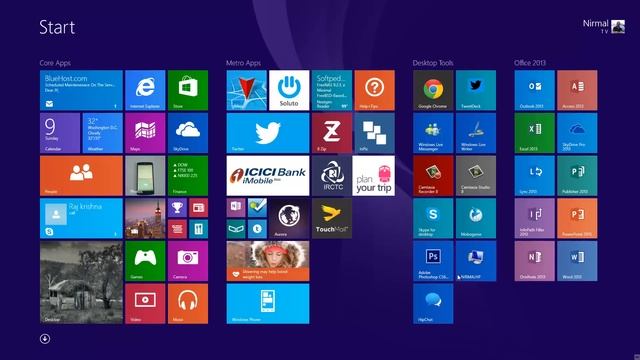Viewport: 640px width, 360px height.
Task: Launch Adobe Photoshop CS6 tile
Action: pyautogui.click(x=433, y=261)
